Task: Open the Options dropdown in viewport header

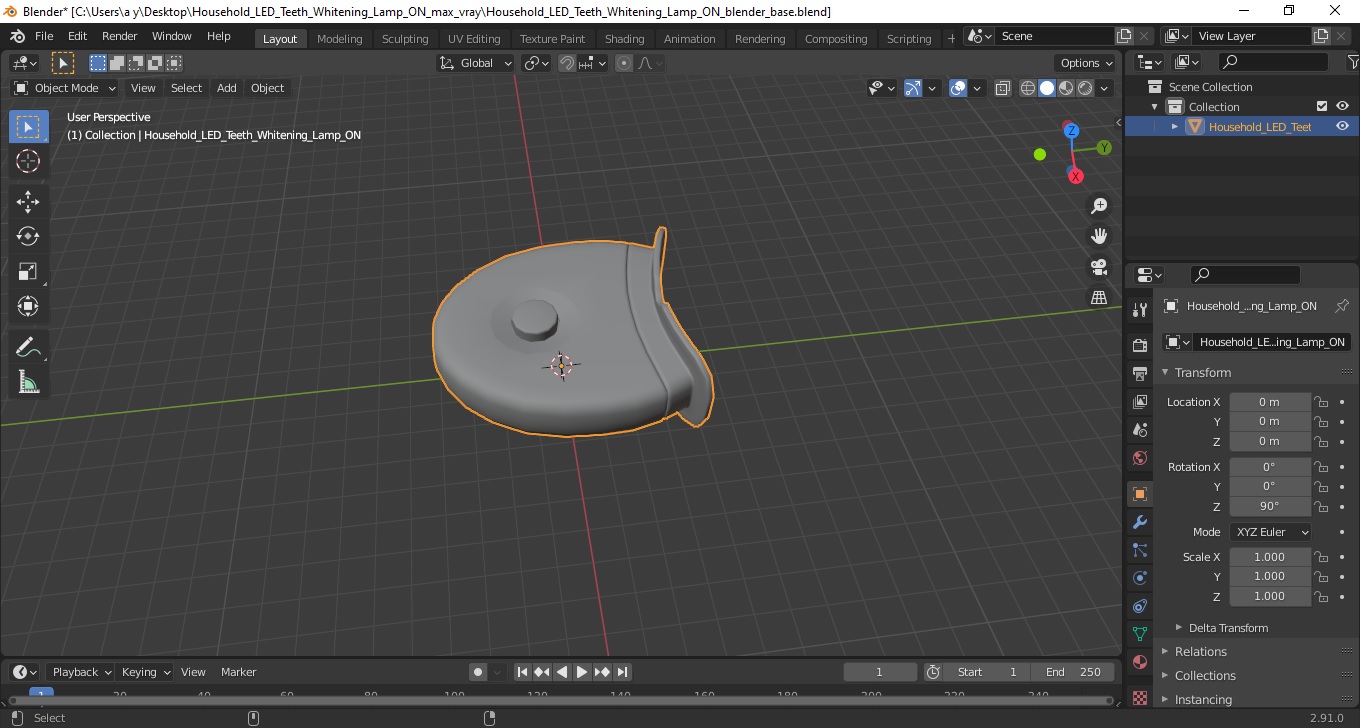Action: [1087, 63]
